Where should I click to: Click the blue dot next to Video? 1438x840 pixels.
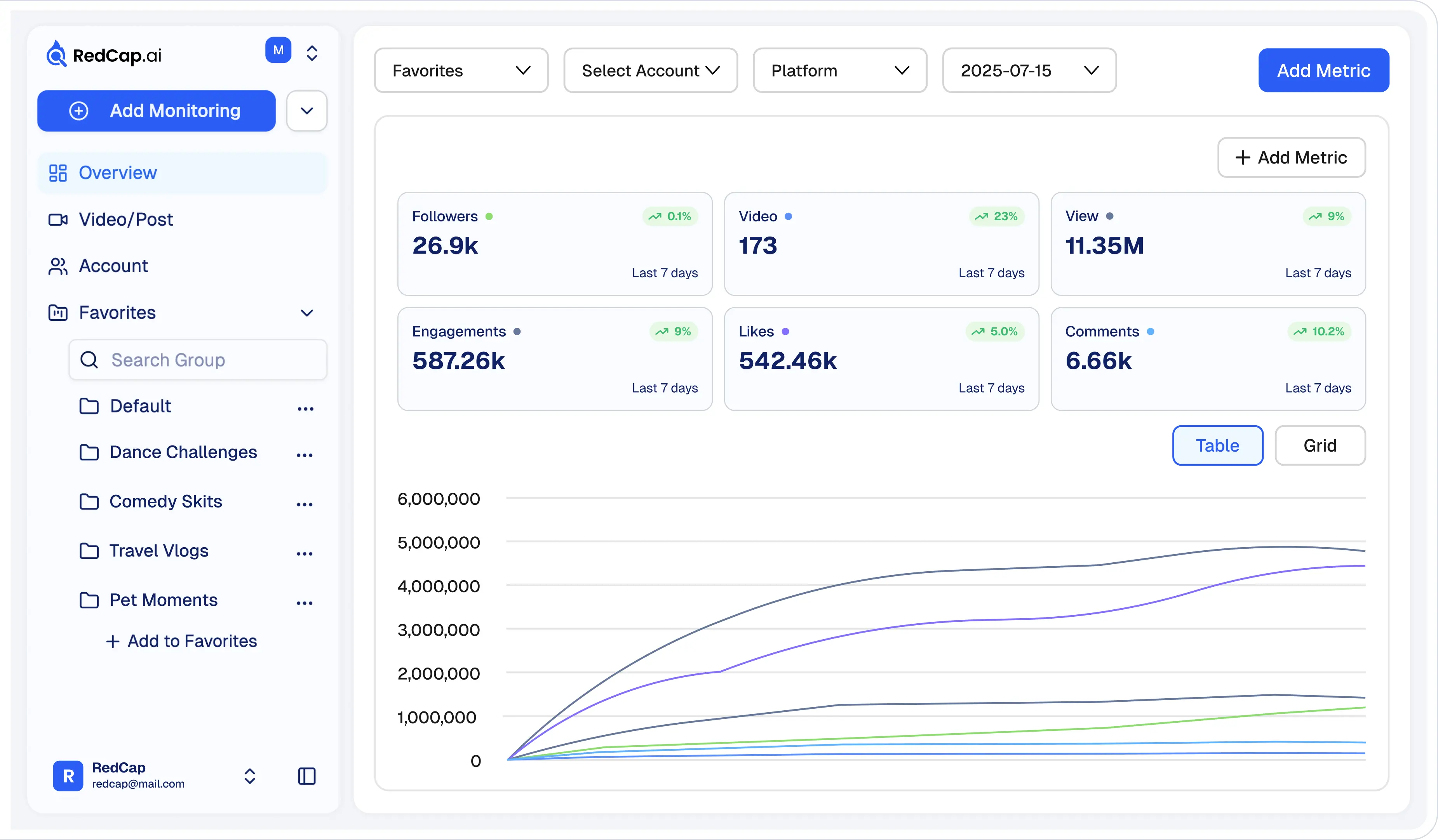coord(788,216)
